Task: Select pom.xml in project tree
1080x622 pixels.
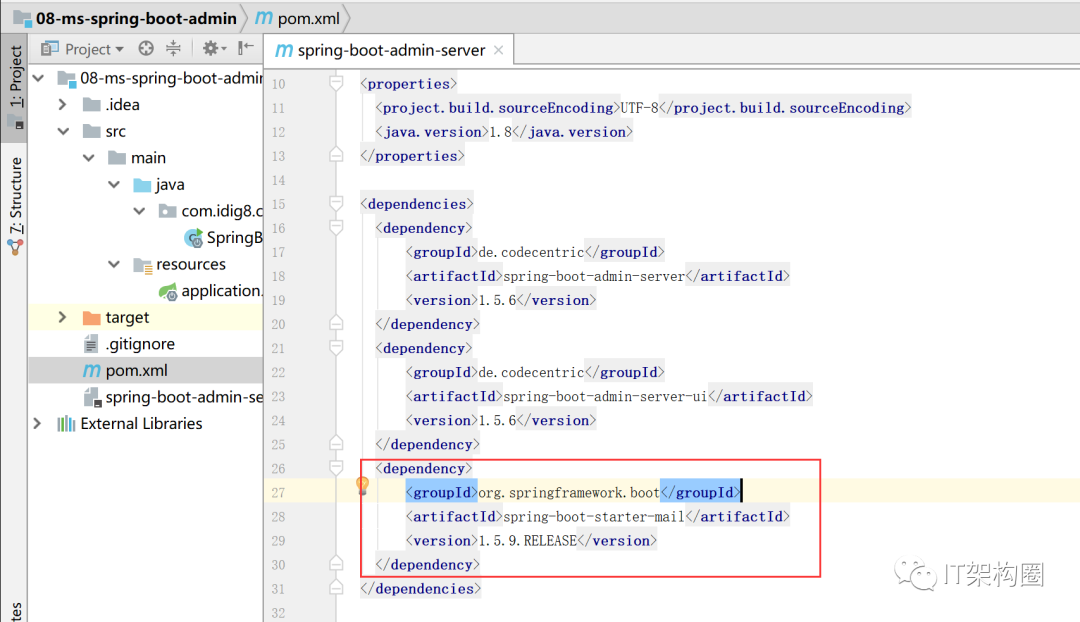Action: (136, 371)
